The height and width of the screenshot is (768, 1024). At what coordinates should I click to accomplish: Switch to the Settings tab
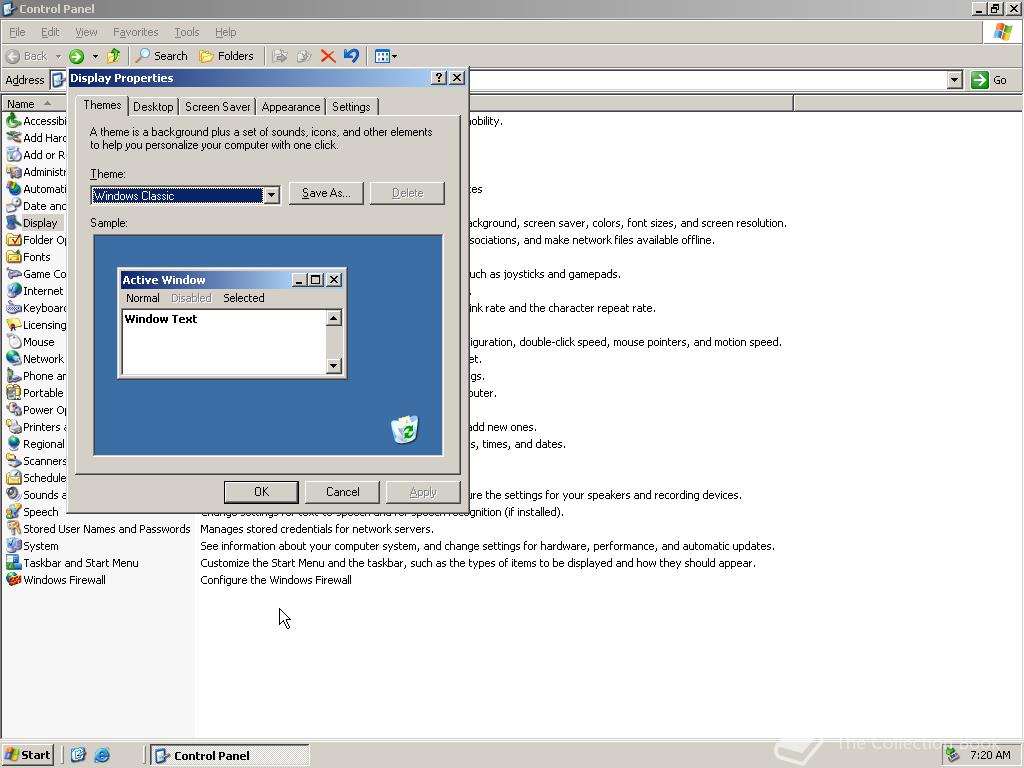click(x=351, y=107)
